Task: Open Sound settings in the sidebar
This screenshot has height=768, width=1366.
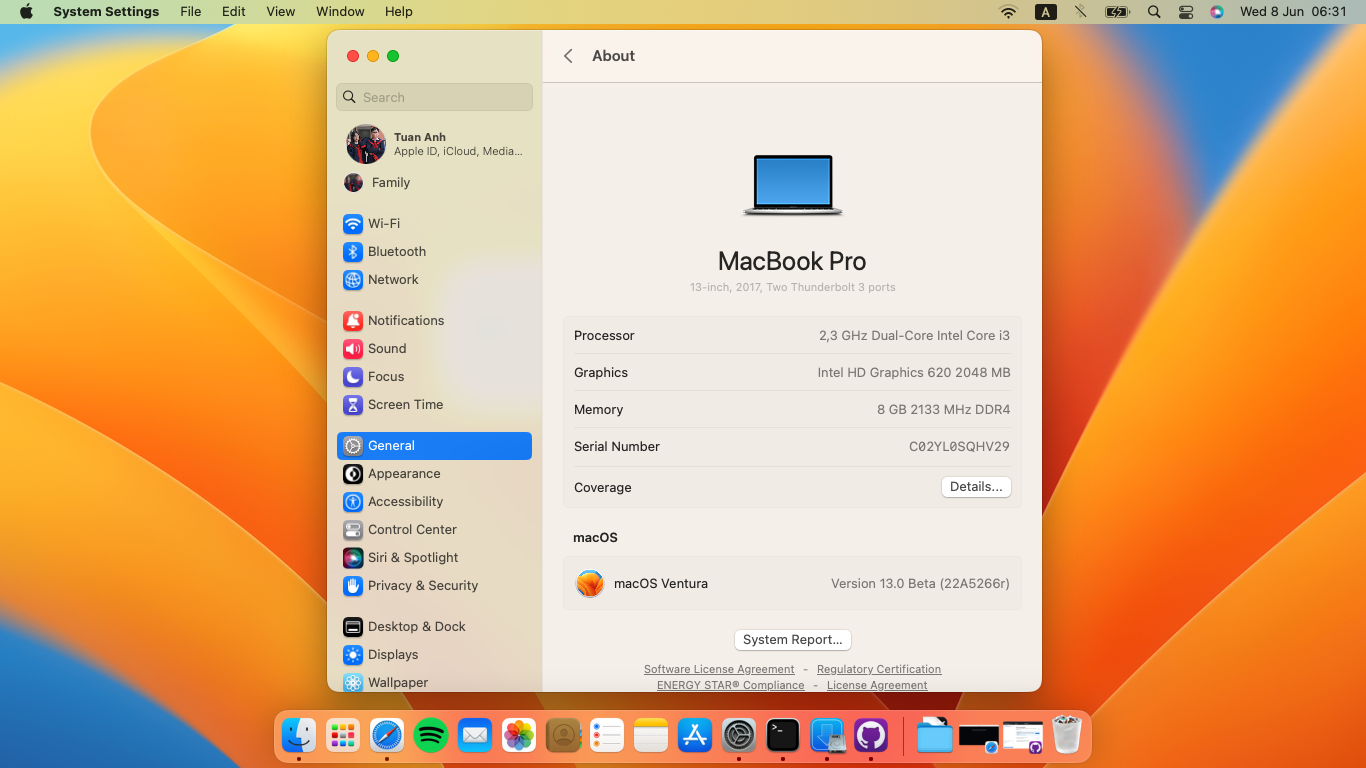Action: [x=434, y=349]
